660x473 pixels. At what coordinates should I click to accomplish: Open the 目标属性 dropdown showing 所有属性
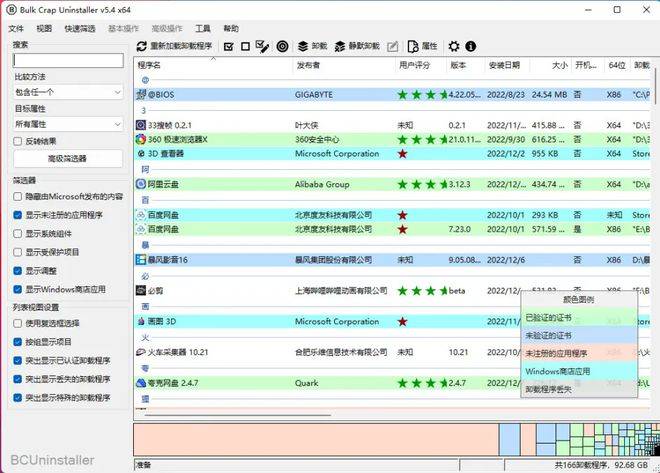(x=68, y=124)
